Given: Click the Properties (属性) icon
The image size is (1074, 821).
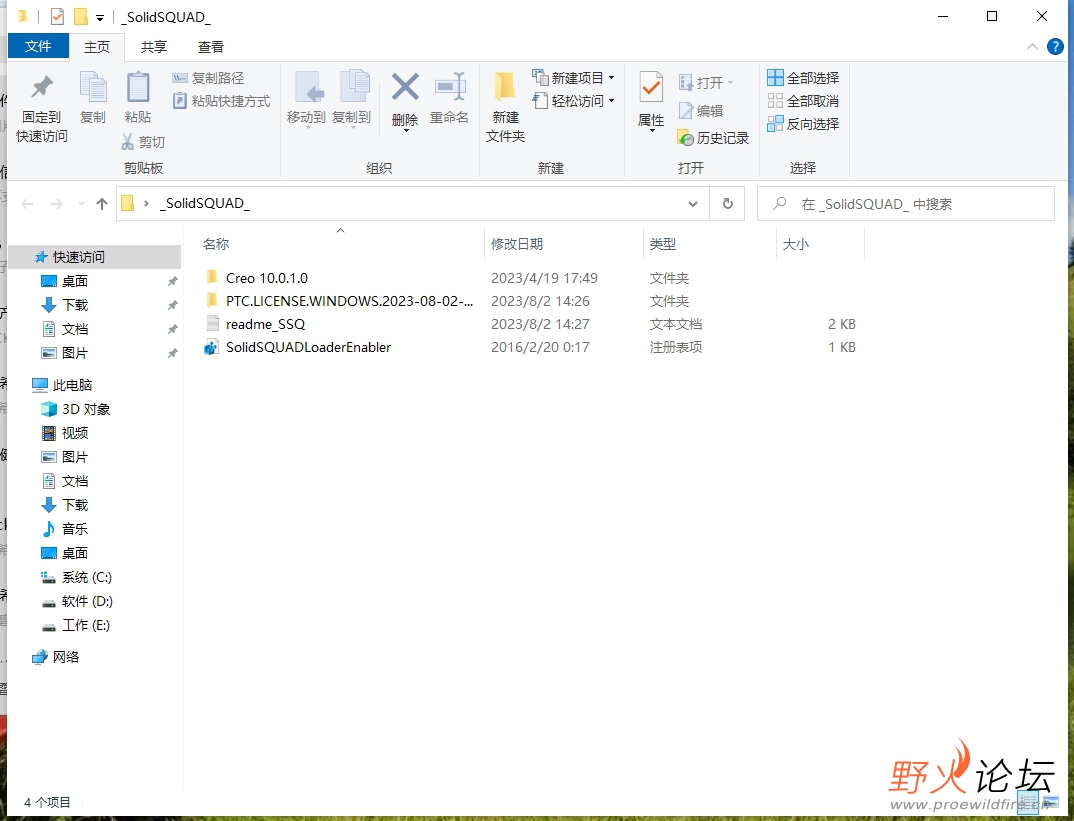Looking at the screenshot, I should point(651,88).
